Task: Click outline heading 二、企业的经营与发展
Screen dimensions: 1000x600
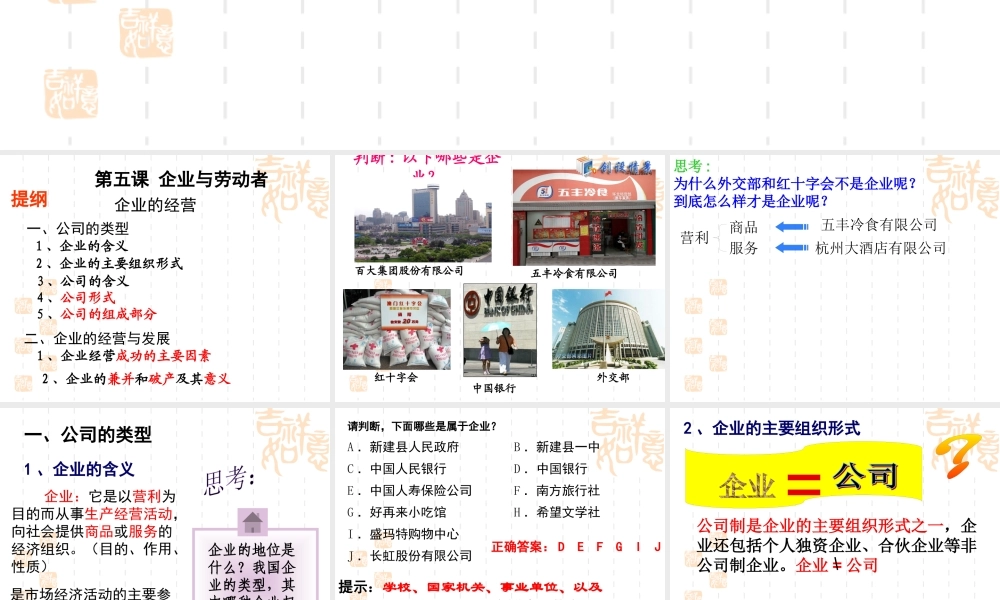Action: 97,338
